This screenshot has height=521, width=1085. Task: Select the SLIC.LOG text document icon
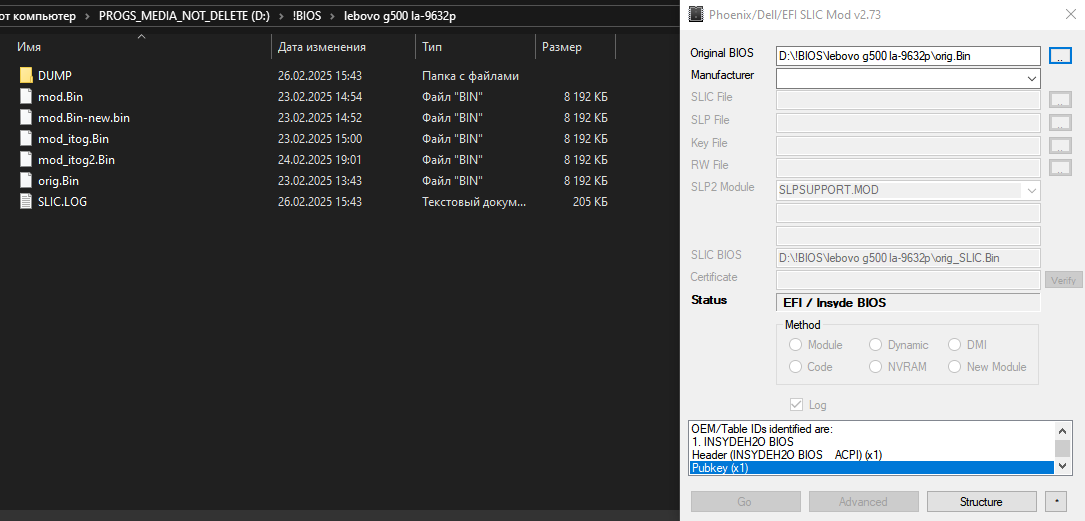click(26, 201)
